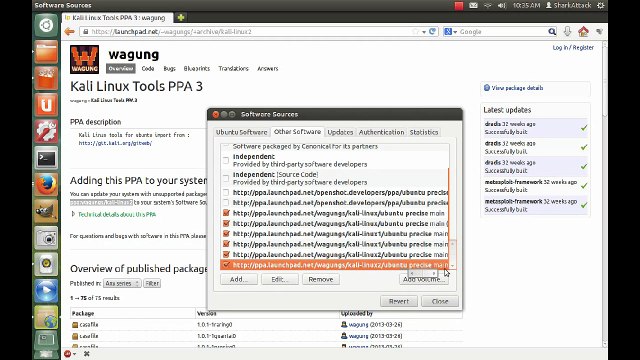The image size is (640, 360).
Task: Open Ubuntu One from the launcher
Action: (x=46, y=105)
